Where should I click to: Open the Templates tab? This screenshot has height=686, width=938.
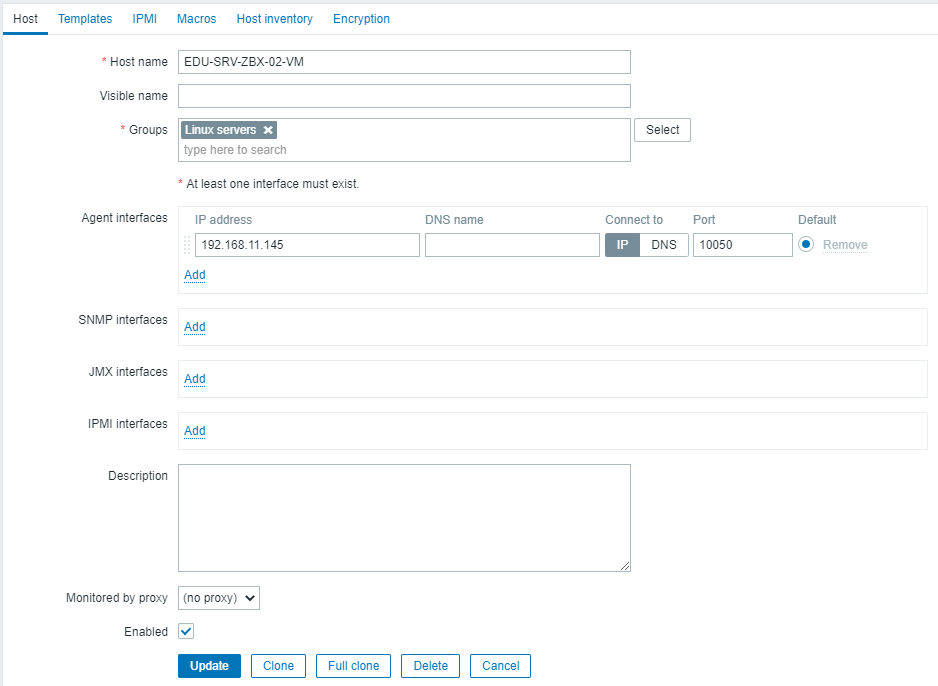(85, 19)
